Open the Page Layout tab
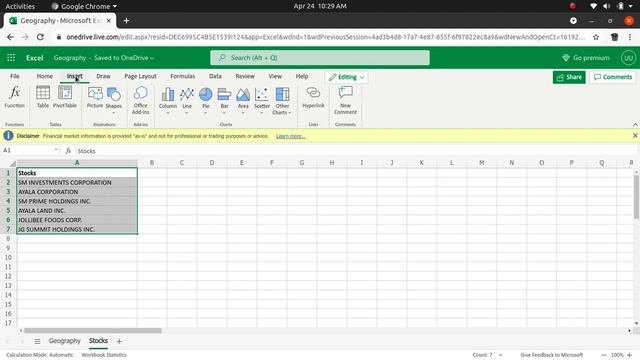This screenshot has height=360, width=640. (140, 76)
